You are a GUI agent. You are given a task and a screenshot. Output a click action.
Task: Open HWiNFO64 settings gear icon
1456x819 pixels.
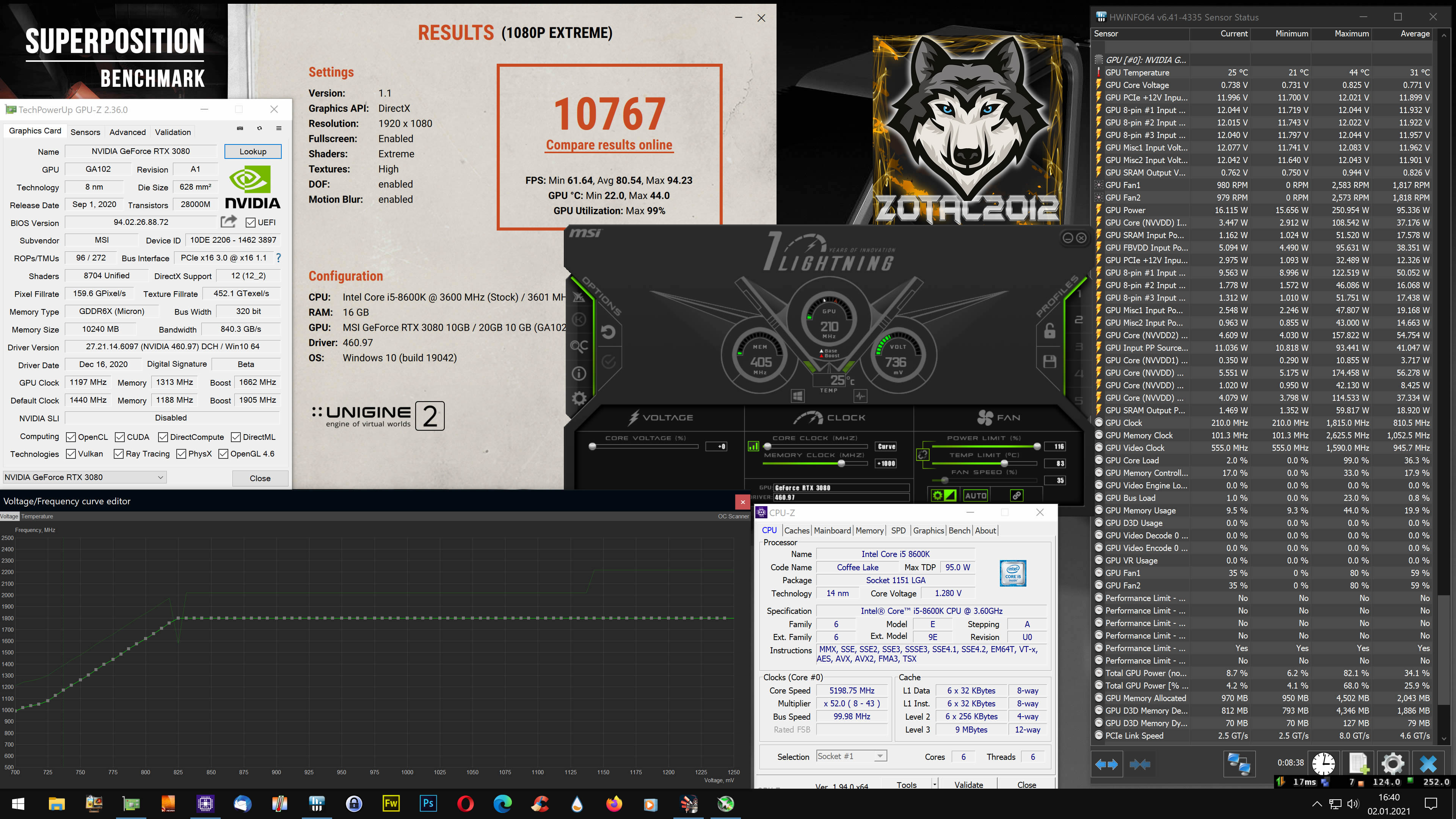click(x=1393, y=763)
